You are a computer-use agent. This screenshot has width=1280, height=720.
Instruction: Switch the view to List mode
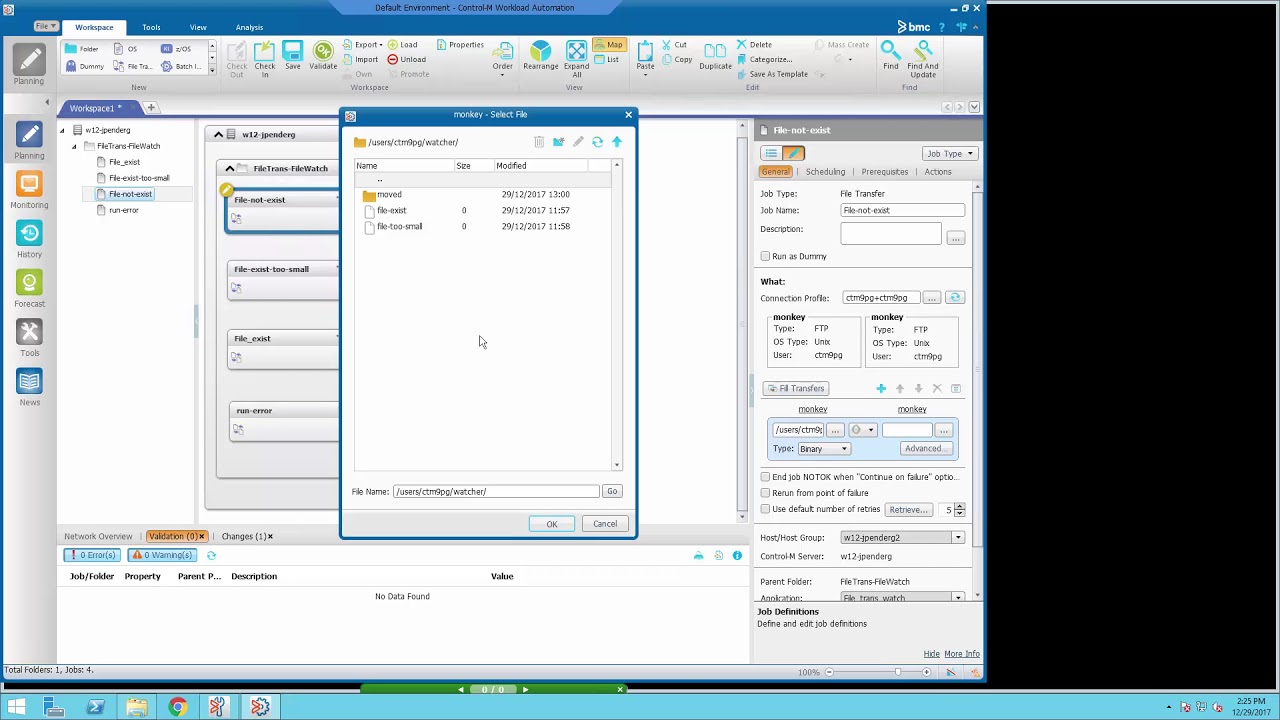607,59
